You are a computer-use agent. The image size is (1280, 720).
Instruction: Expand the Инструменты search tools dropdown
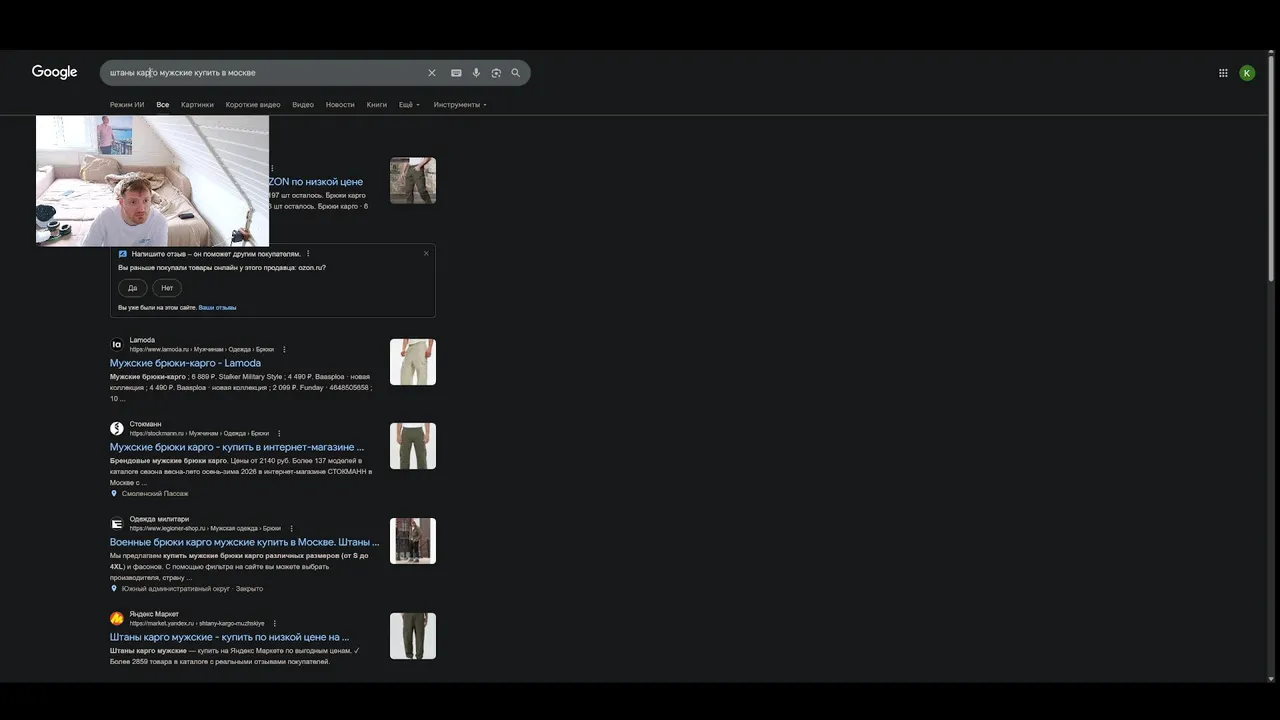(x=460, y=105)
